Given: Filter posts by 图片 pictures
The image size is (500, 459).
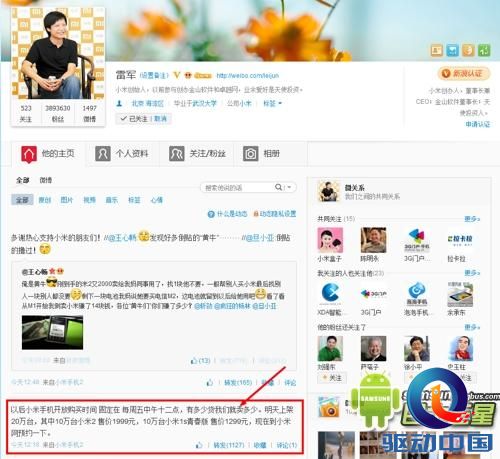Looking at the screenshot, I should pyautogui.click(x=67, y=200).
